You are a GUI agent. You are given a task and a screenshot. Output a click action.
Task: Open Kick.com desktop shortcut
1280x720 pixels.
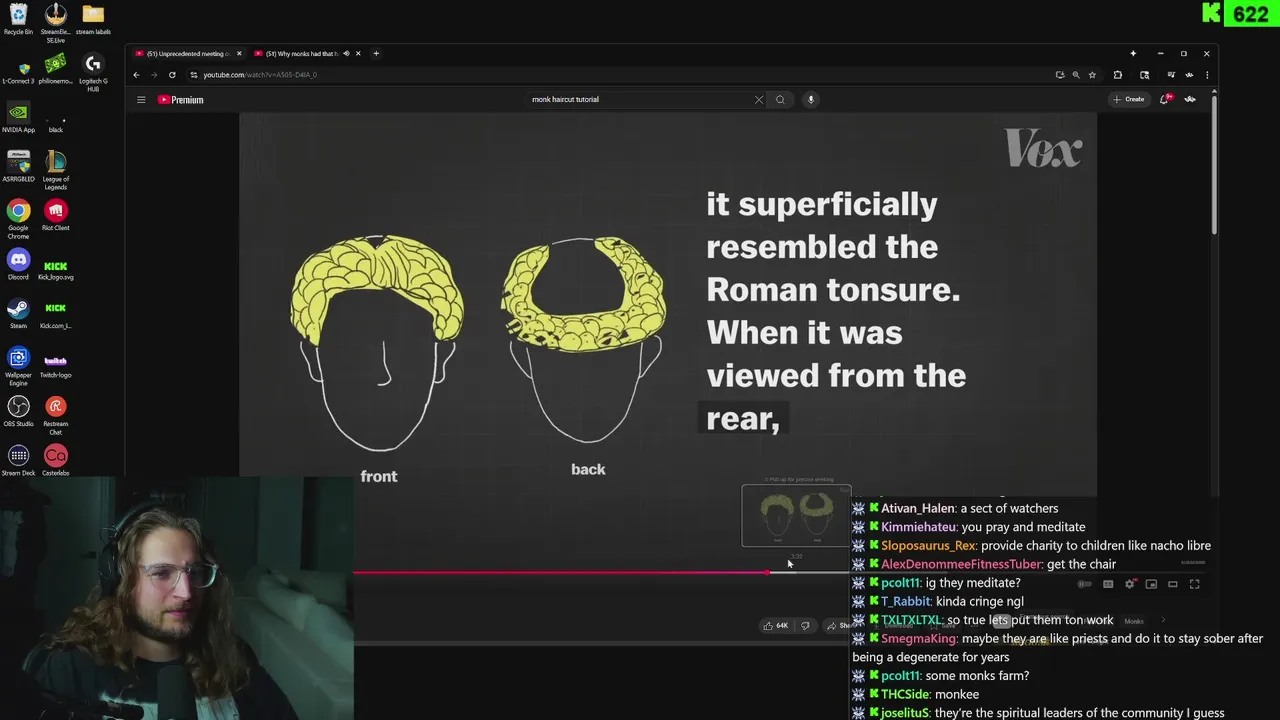click(x=56, y=314)
